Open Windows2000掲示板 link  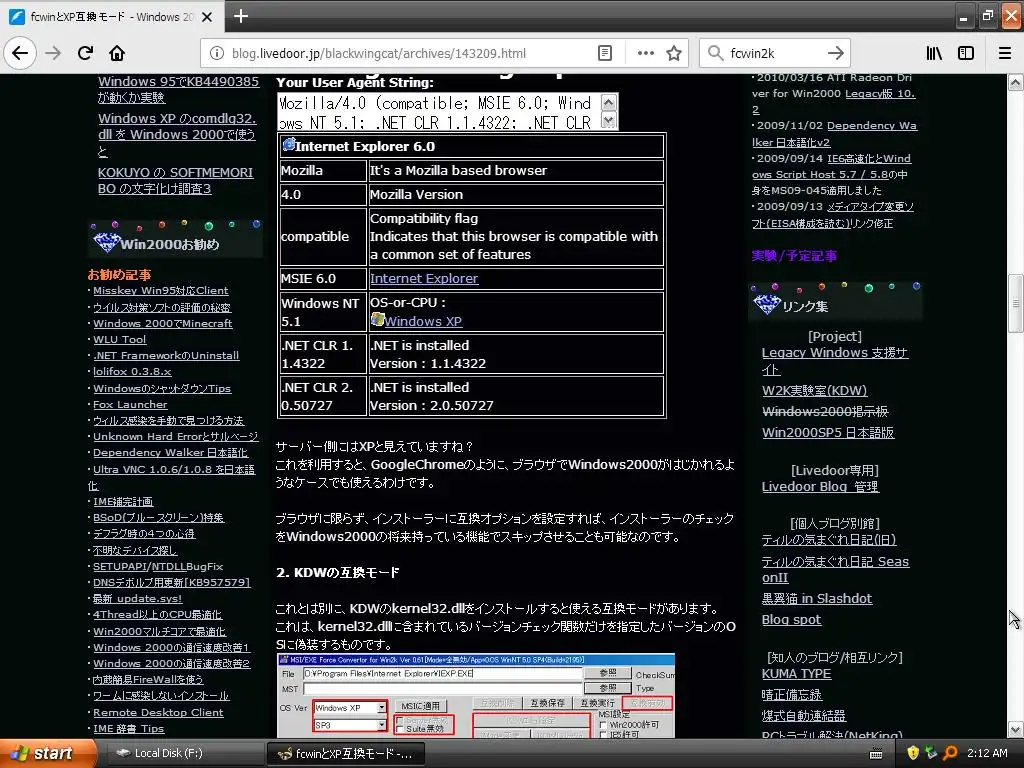(x=825, y=411)
